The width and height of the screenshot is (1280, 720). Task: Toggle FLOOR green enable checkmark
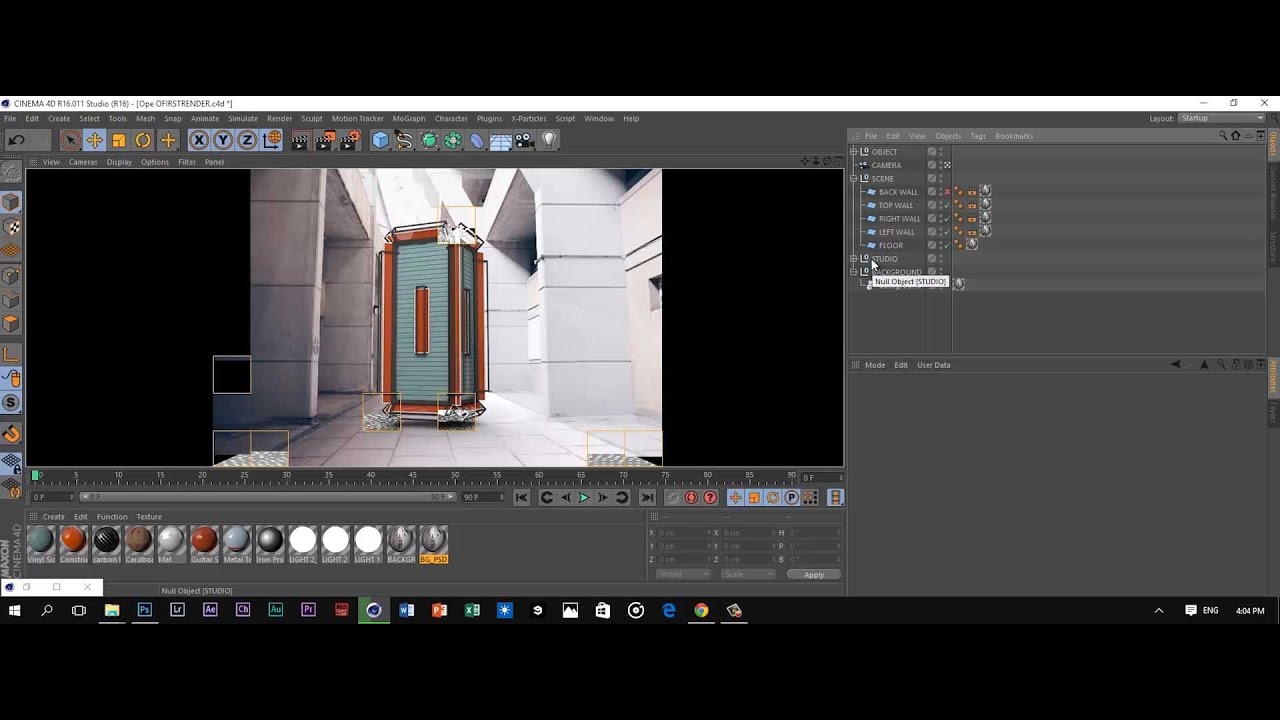(947, 245)
